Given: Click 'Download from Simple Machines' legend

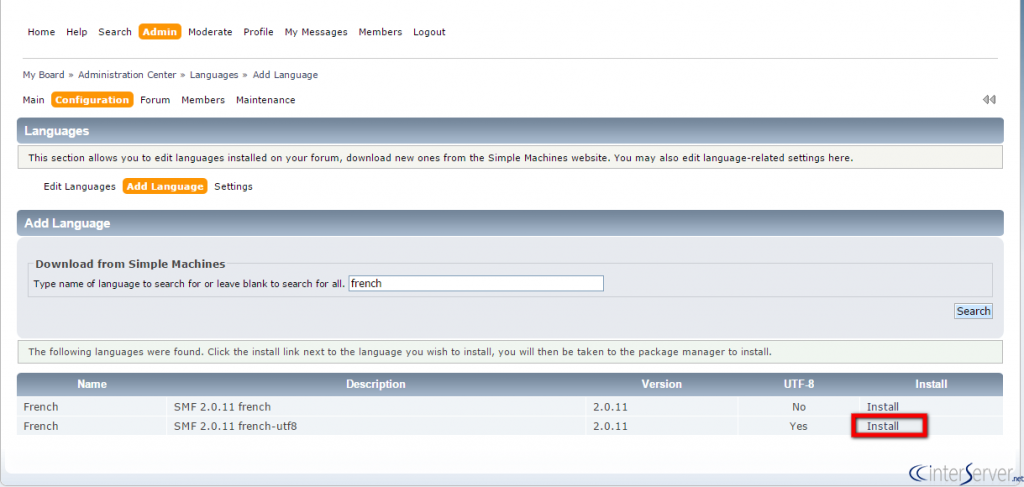Looking at the screenshot, I should tap(130, 264).
